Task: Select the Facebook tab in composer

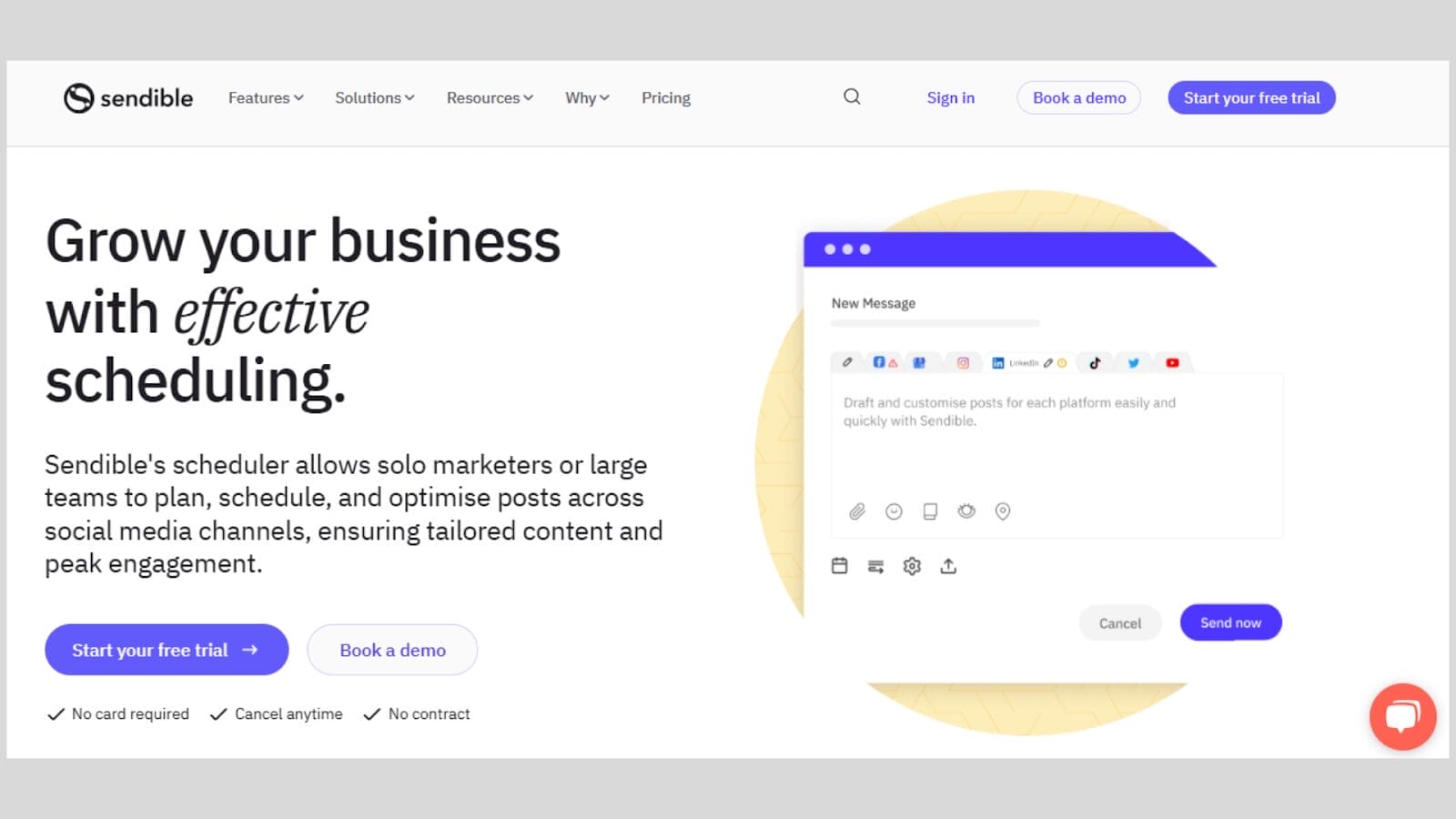Action: click(x=879, y=362)
